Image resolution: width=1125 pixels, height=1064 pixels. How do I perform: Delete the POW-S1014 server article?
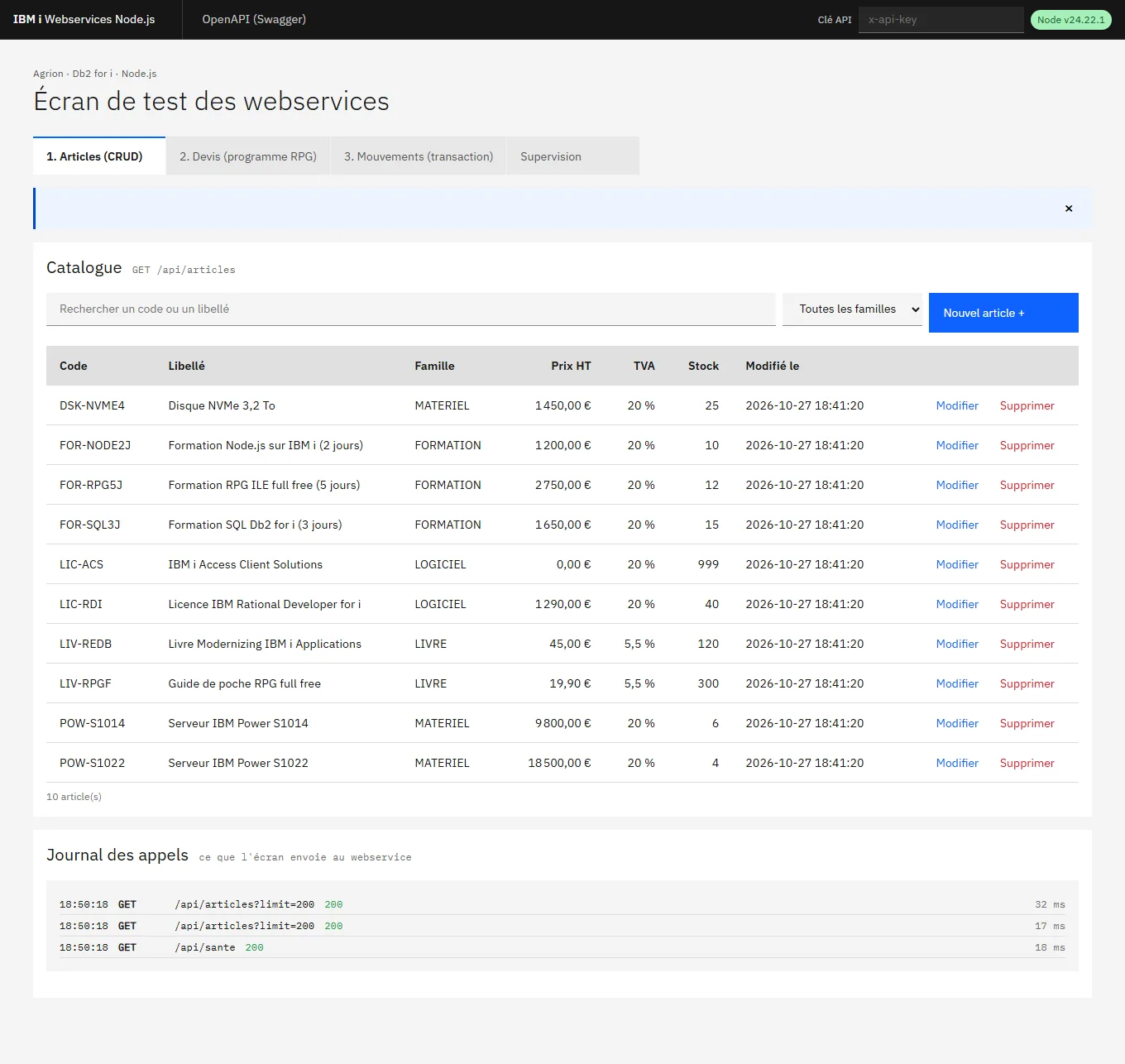[1027, 723]
